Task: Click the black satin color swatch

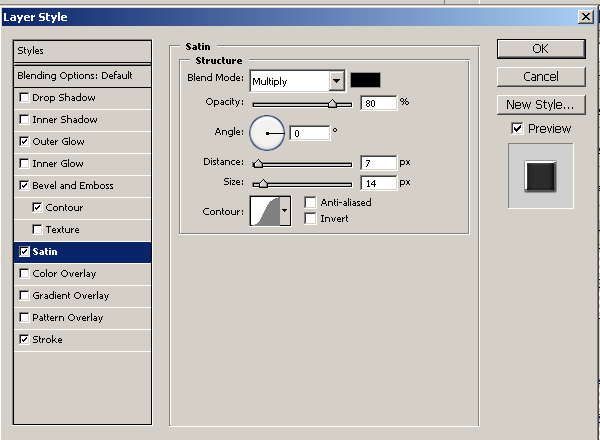Action: pyautogui.click(x=365, y=80)
